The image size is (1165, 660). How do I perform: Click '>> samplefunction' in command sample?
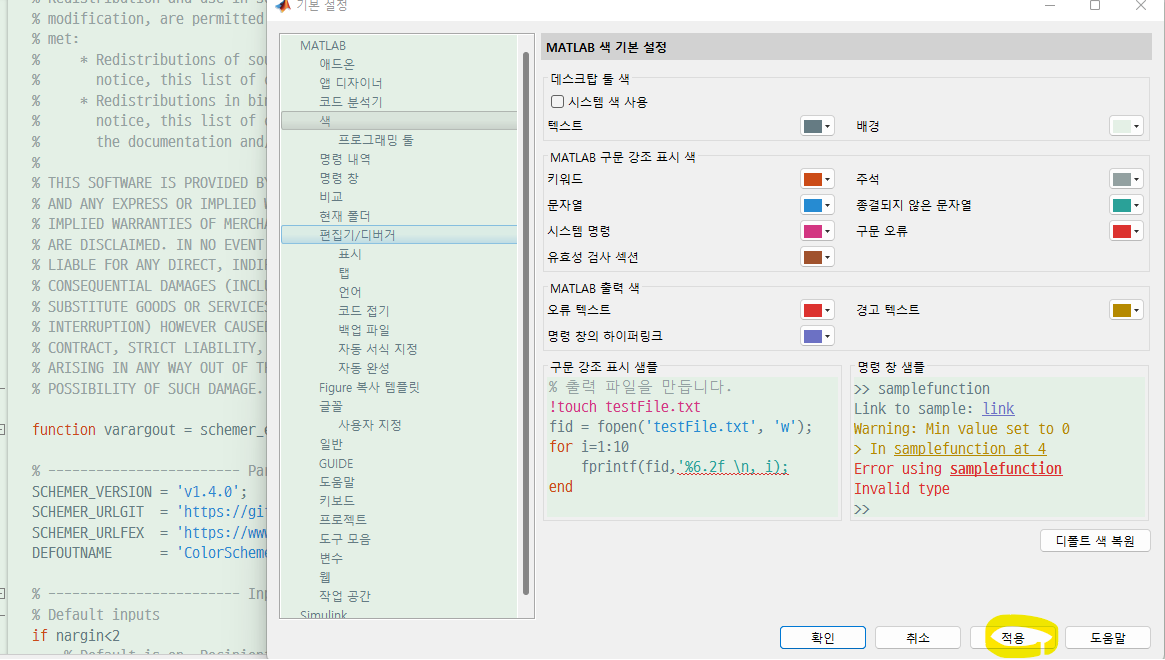[x=922, y=389]
